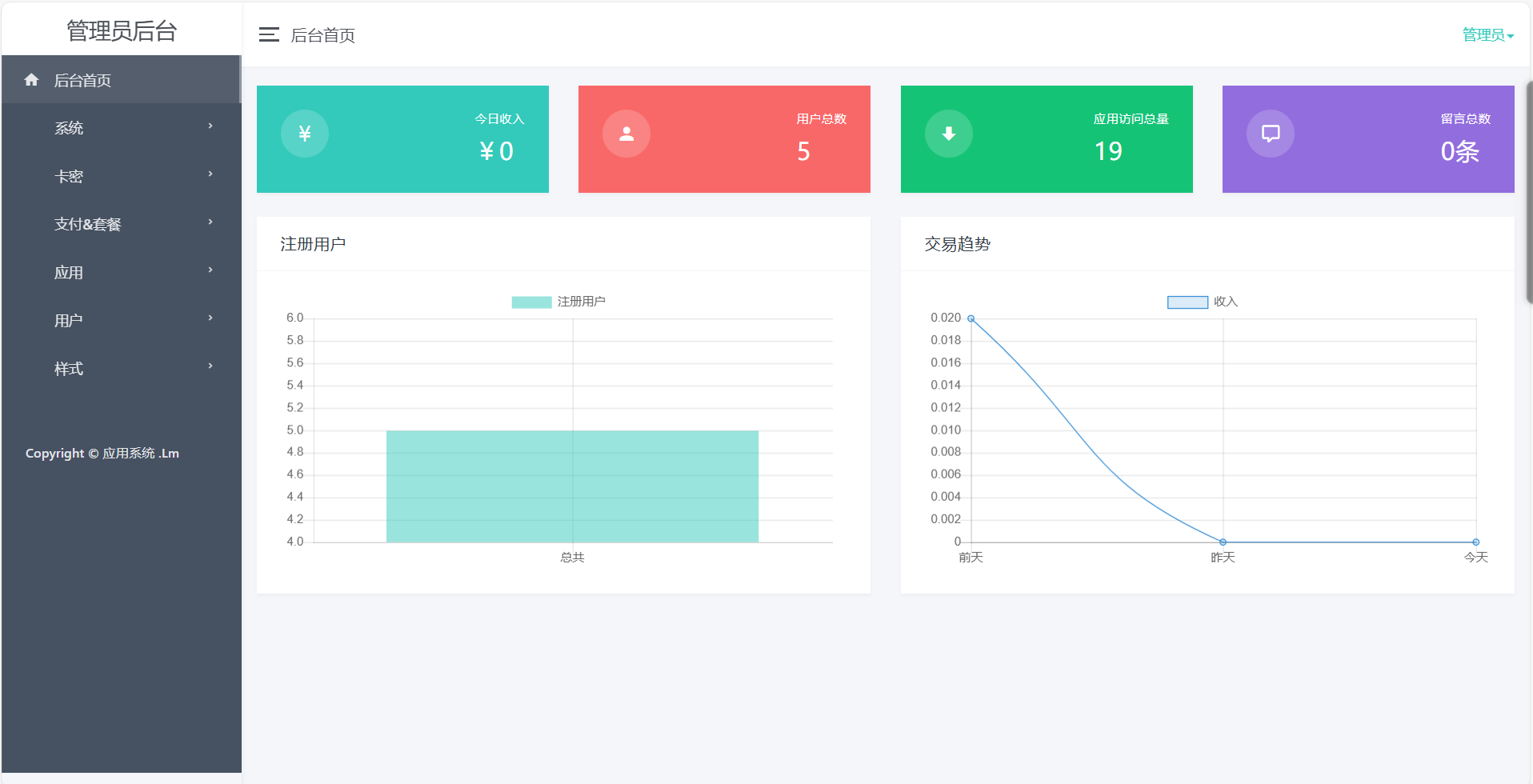The image size is (1533, 784).
Task: Click the vertical page scrollbar
Action: coord(1529,192)
